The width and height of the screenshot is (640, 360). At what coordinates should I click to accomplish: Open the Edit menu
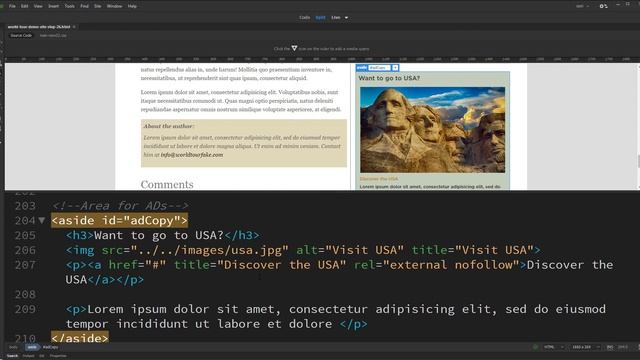[24, 6]
